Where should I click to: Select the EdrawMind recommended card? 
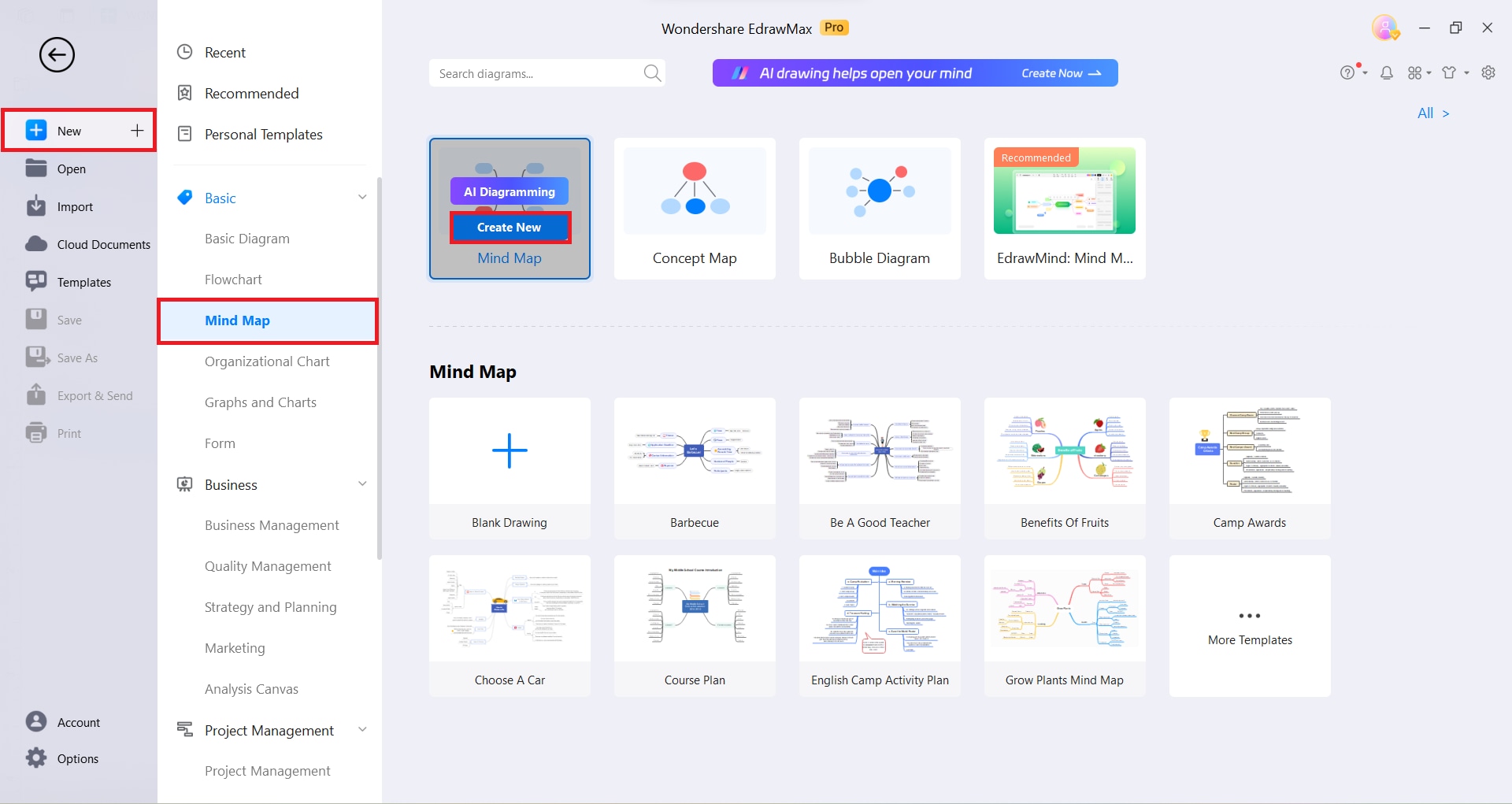point(1065,209)
